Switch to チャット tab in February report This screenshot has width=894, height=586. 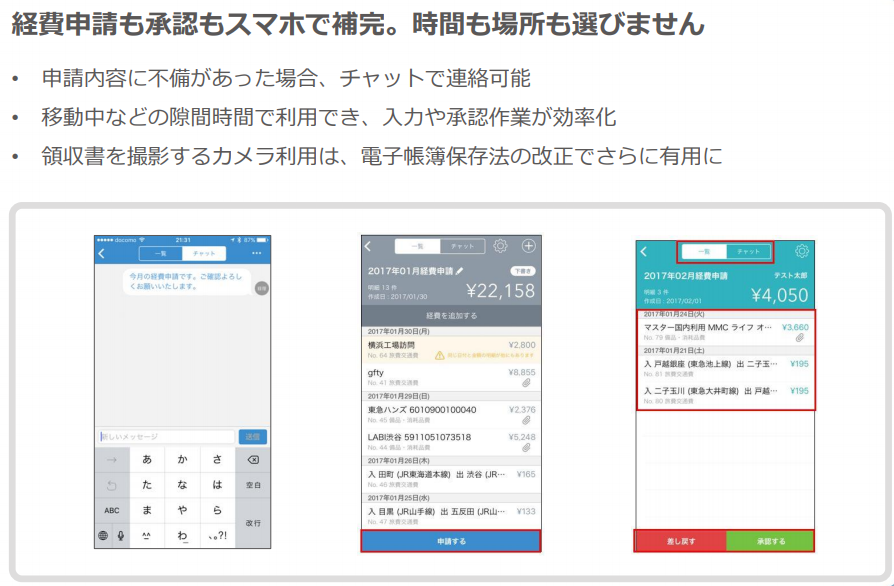point(748,252)
